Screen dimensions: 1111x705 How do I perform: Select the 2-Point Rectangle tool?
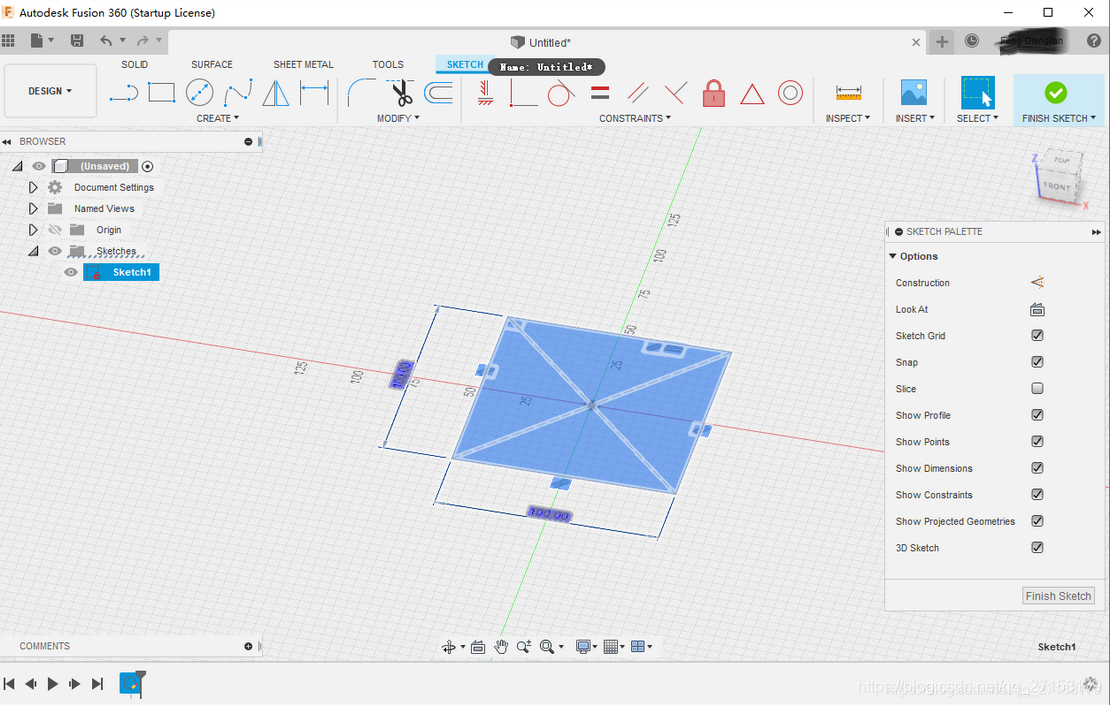point(162,93)
